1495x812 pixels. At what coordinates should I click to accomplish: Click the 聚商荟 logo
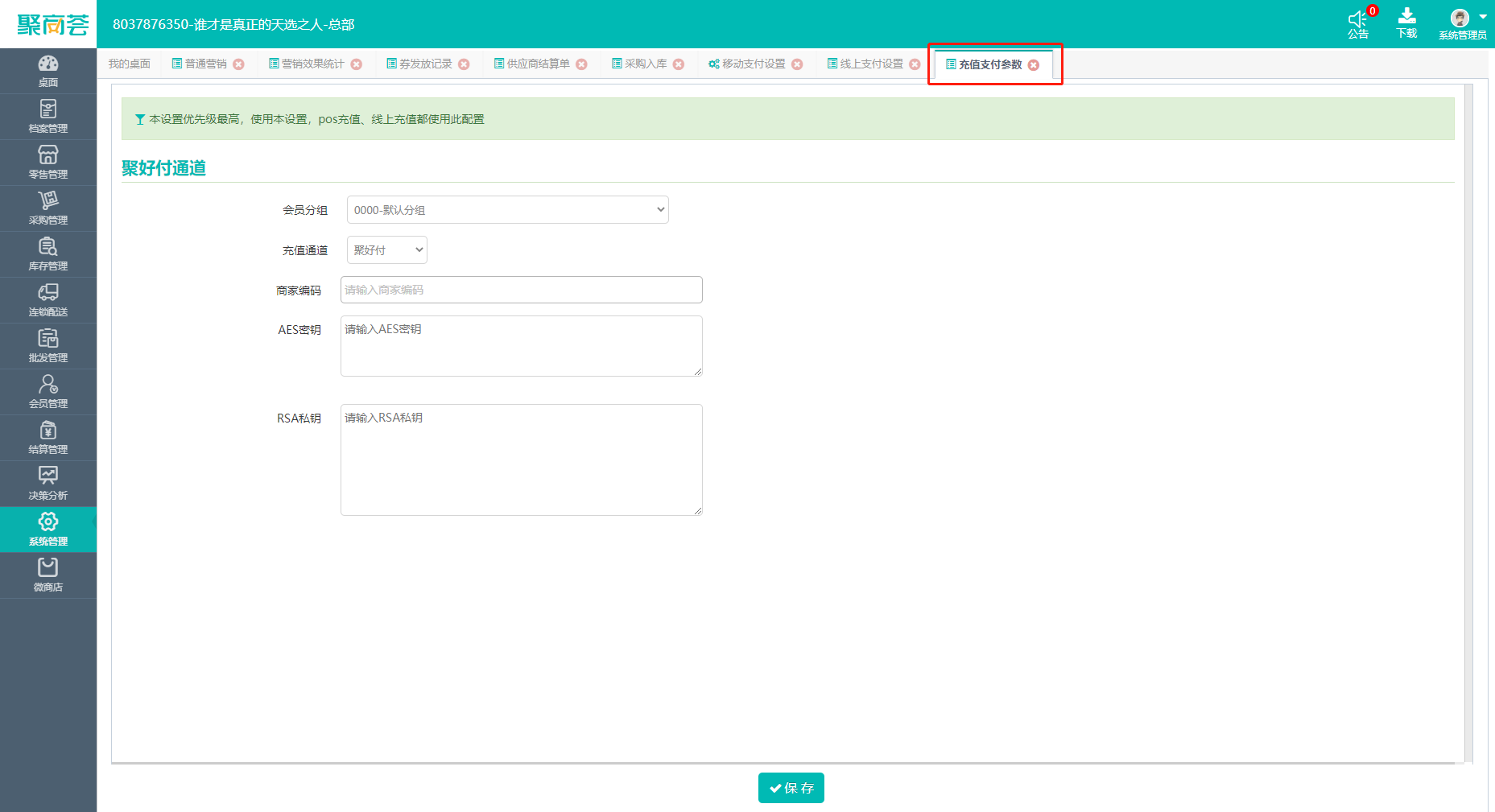pyautogui.click(x=52, y=25)
